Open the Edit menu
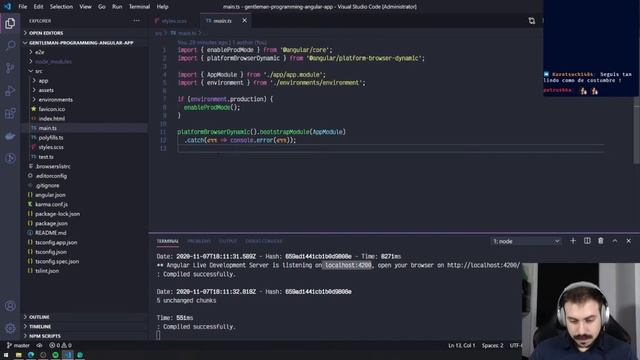The image size is (640, 360). 38,7
